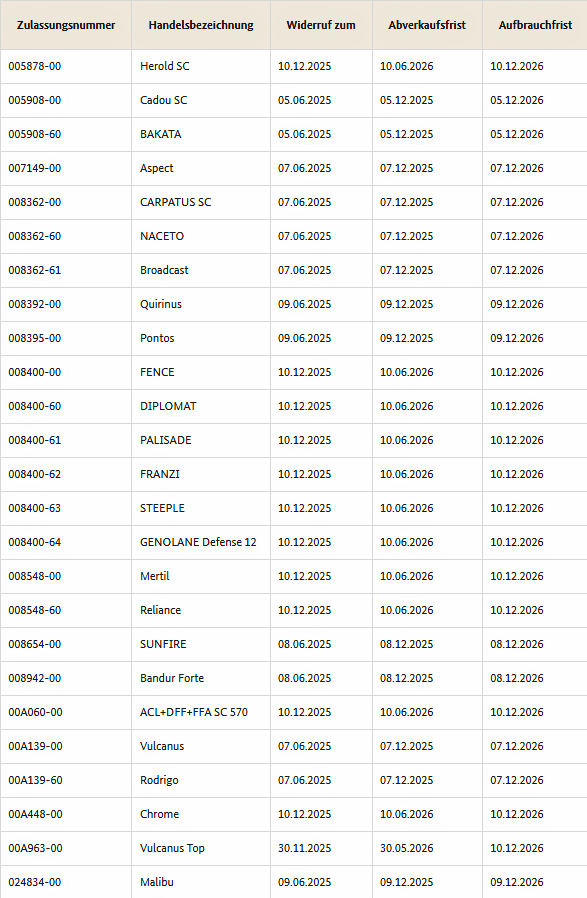Click the Aufbrauchfrist column header
This screenshot has height=898, width=587.
click(x=535, y=25)
